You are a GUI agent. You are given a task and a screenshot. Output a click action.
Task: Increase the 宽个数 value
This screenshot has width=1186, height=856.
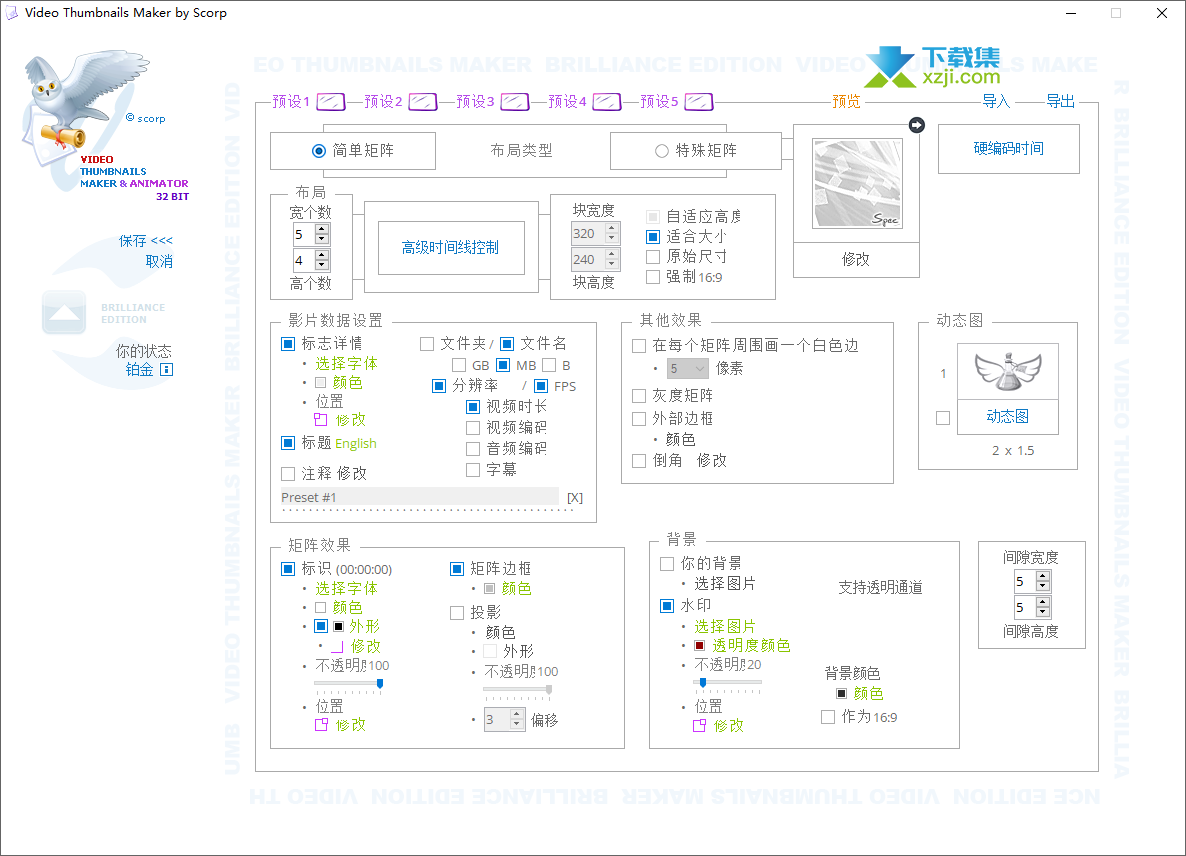pyautogui.click(x=322, y=229)
